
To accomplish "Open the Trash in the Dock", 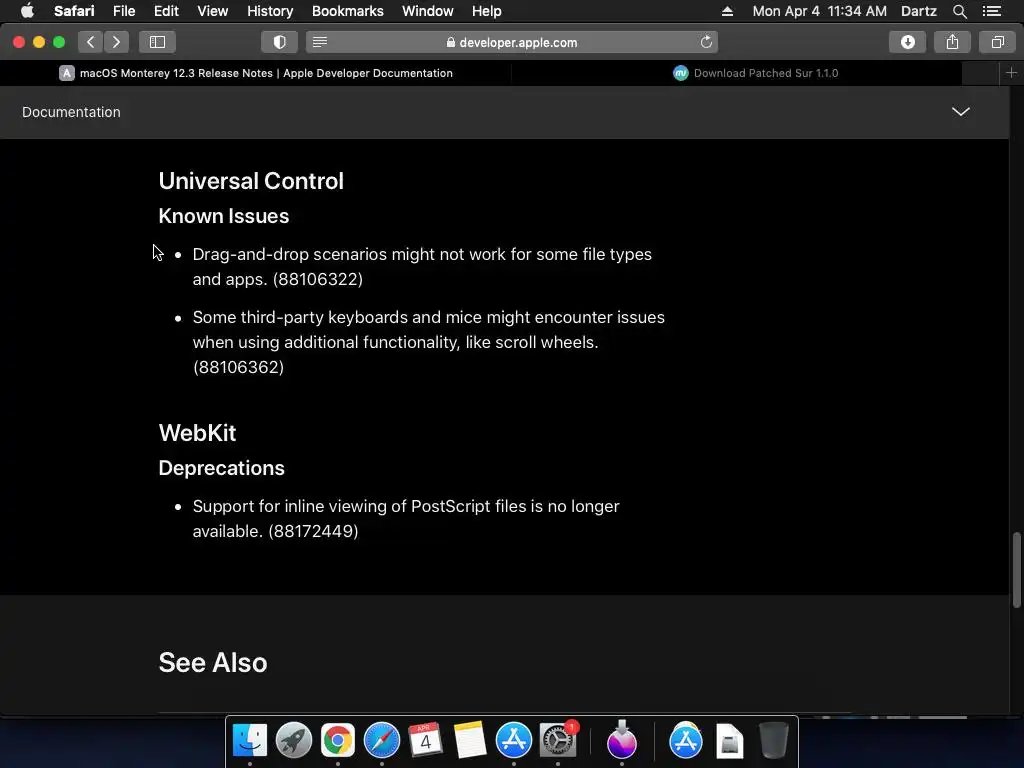I will (774, 741).
